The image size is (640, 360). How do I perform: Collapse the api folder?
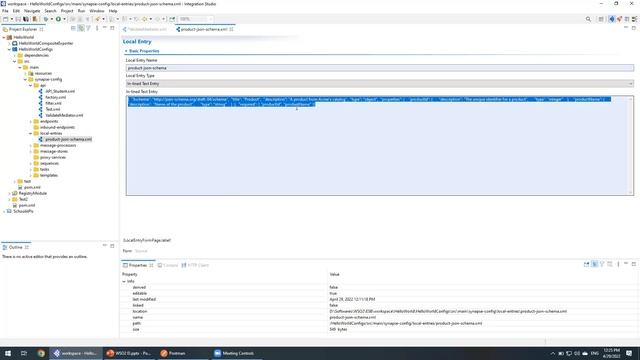(31, 85)
